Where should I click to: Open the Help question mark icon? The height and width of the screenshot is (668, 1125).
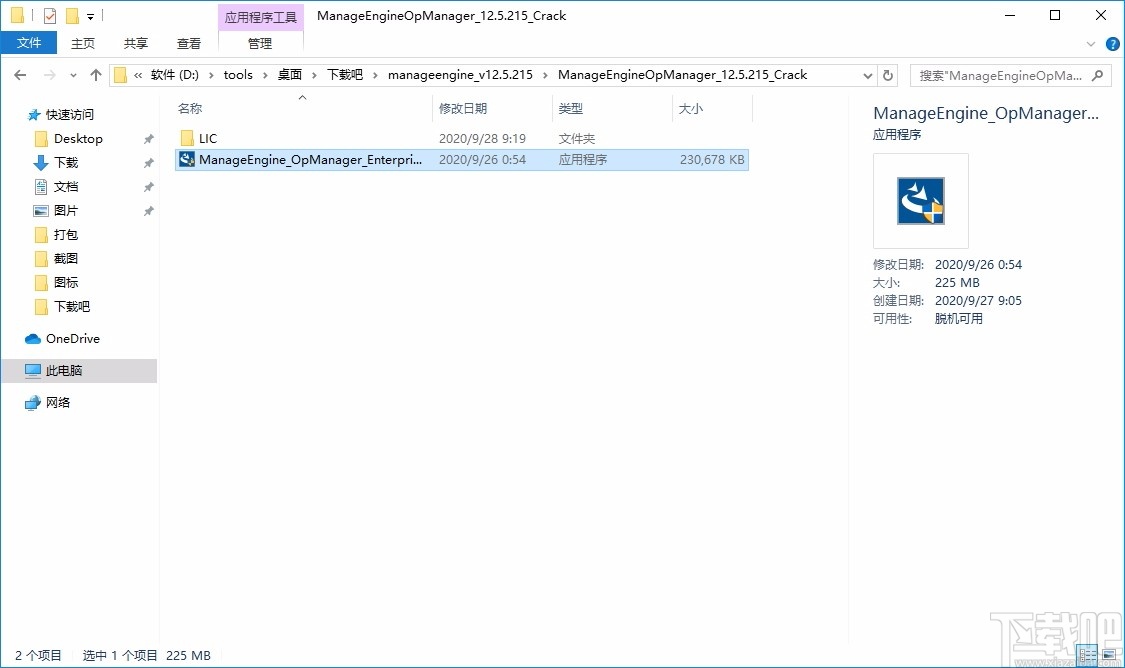click(1112, 43)
